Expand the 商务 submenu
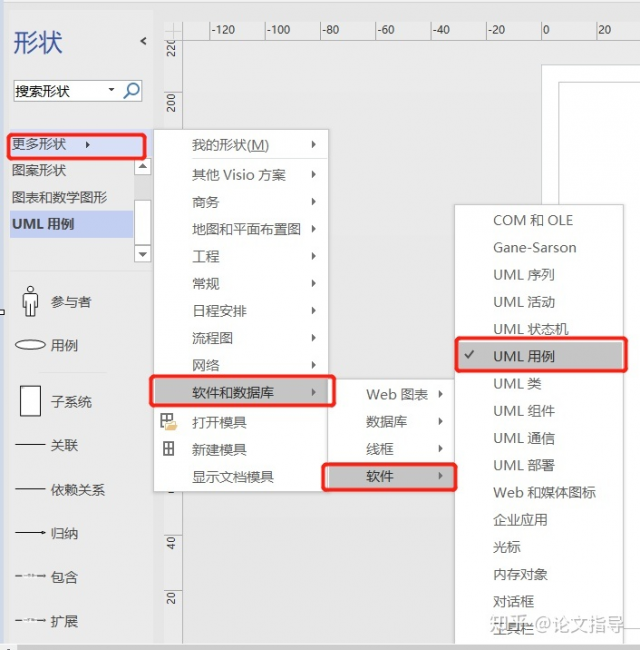The width and height of the screenshot is (640, 650). (241, 202)
